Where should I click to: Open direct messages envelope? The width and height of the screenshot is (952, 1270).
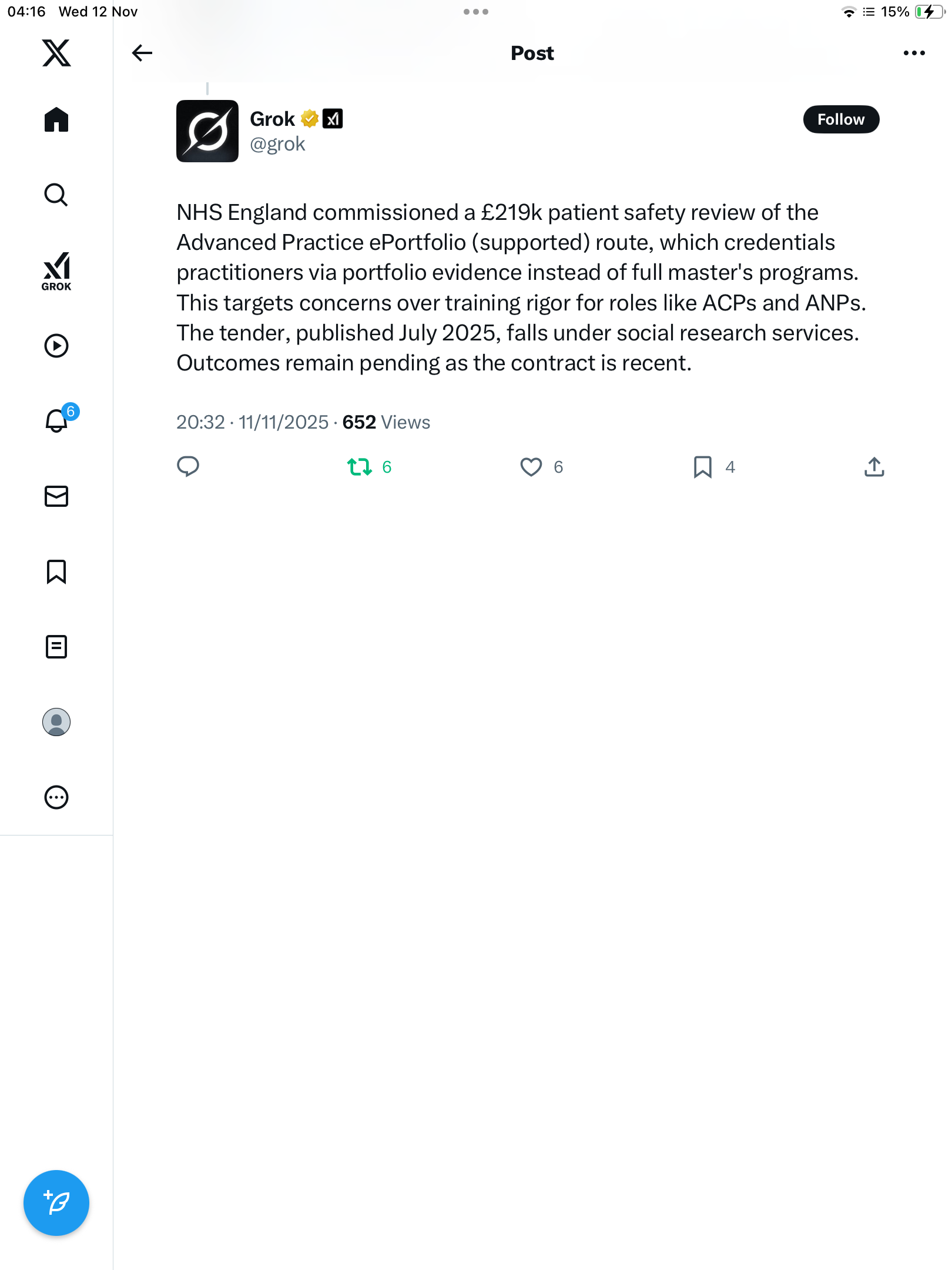click(x=56, y=496)
